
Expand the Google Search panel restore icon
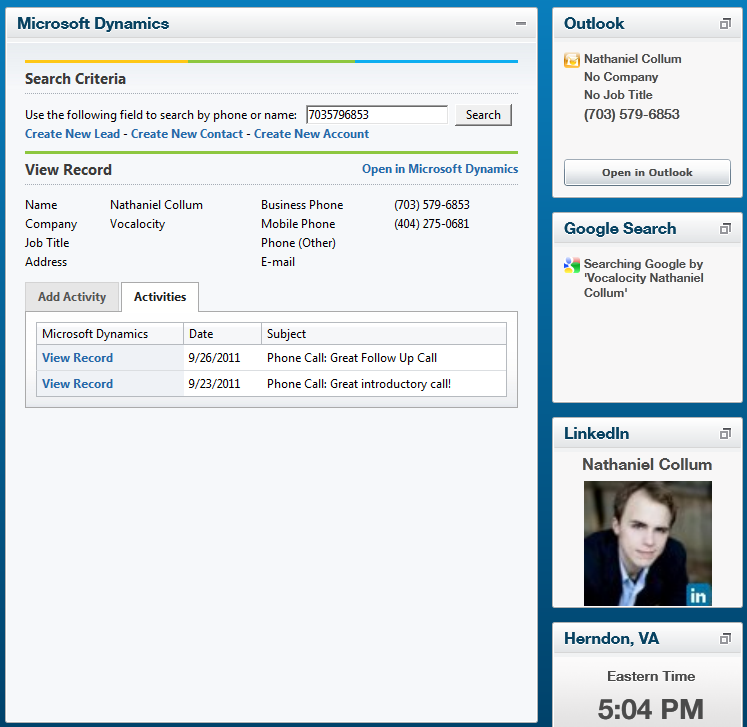pyautogui.click(x=725, y=229)
